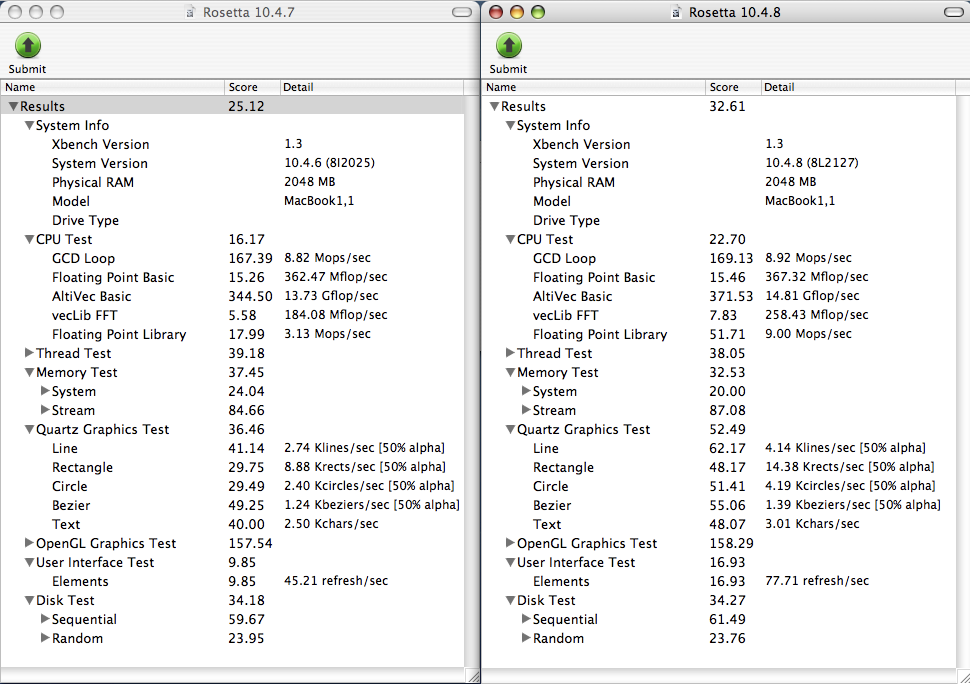
Task: Expand Stream under Memory Test in 10.4.7
Action: [x=45, y=409]
